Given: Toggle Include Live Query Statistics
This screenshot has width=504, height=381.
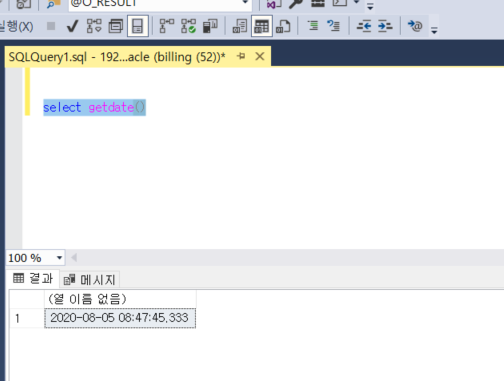Looking at the screenshot, I should coord(188,26).
